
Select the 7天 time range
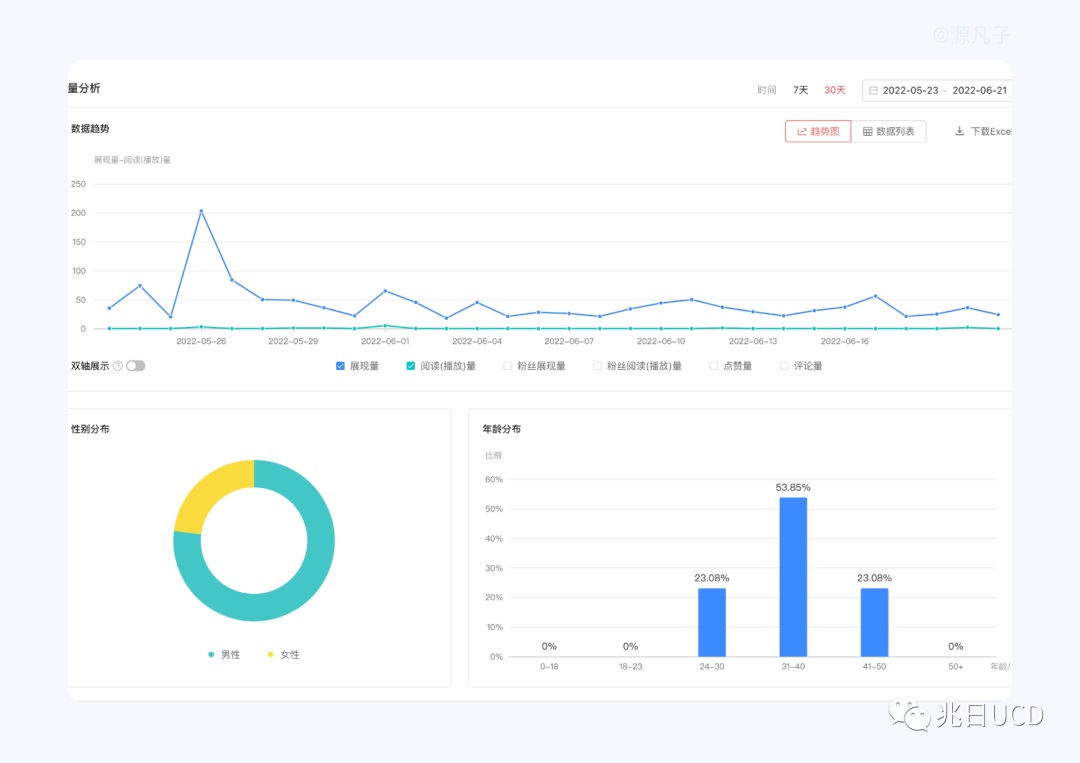(800, 90)
